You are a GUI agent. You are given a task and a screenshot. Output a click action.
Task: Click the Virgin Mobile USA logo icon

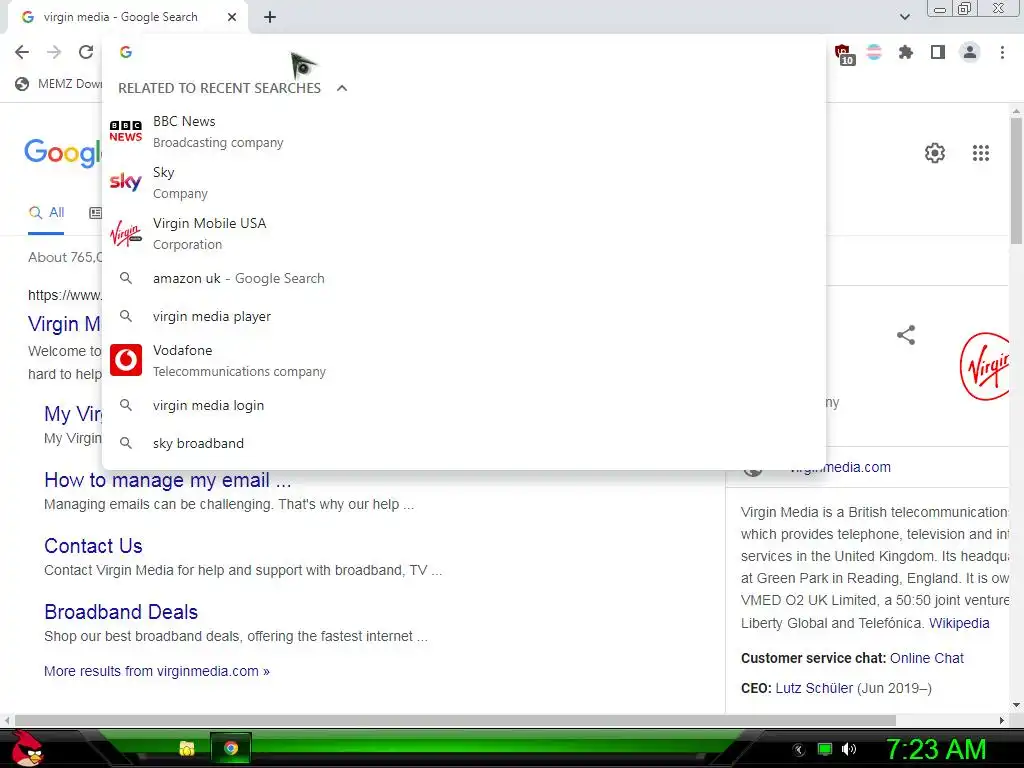(125, 233)
